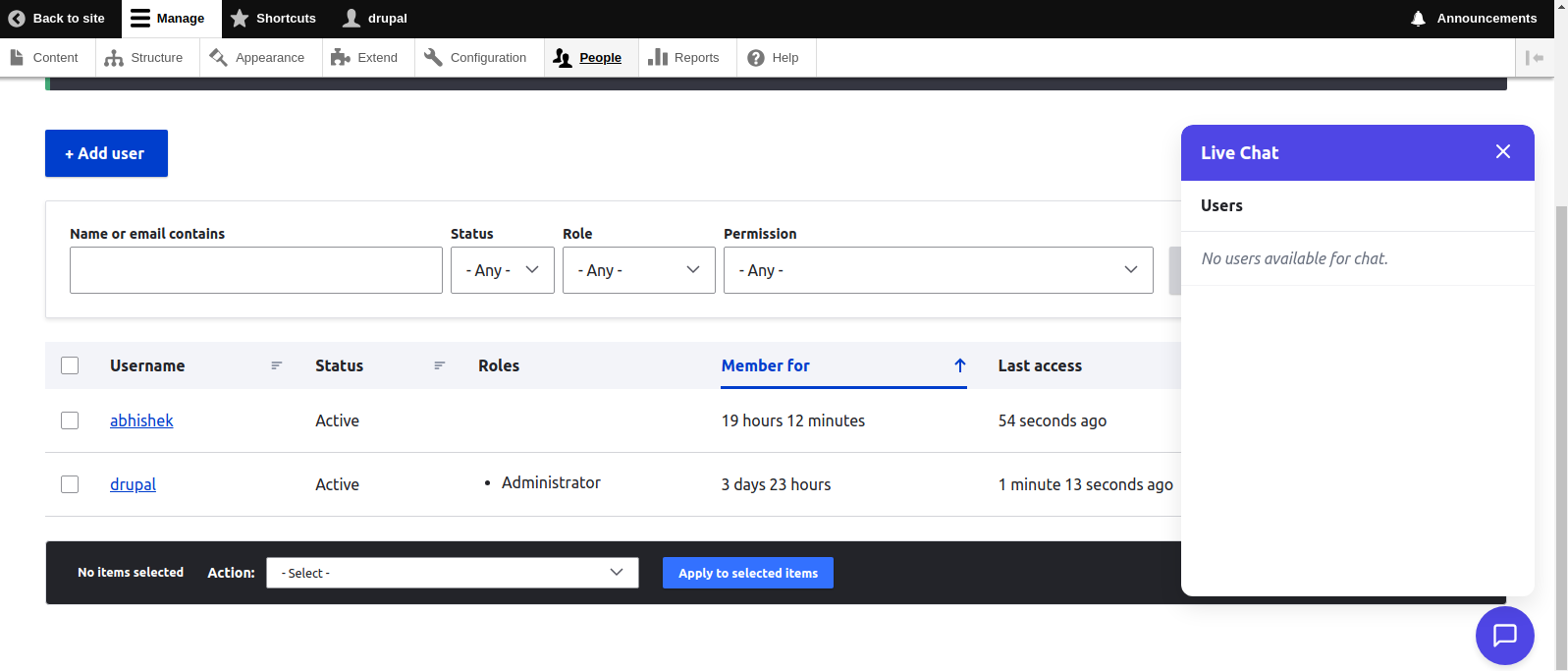
Task: Close the Live Chat panel
Action: pyautogui.click(x=1502, y=151)
